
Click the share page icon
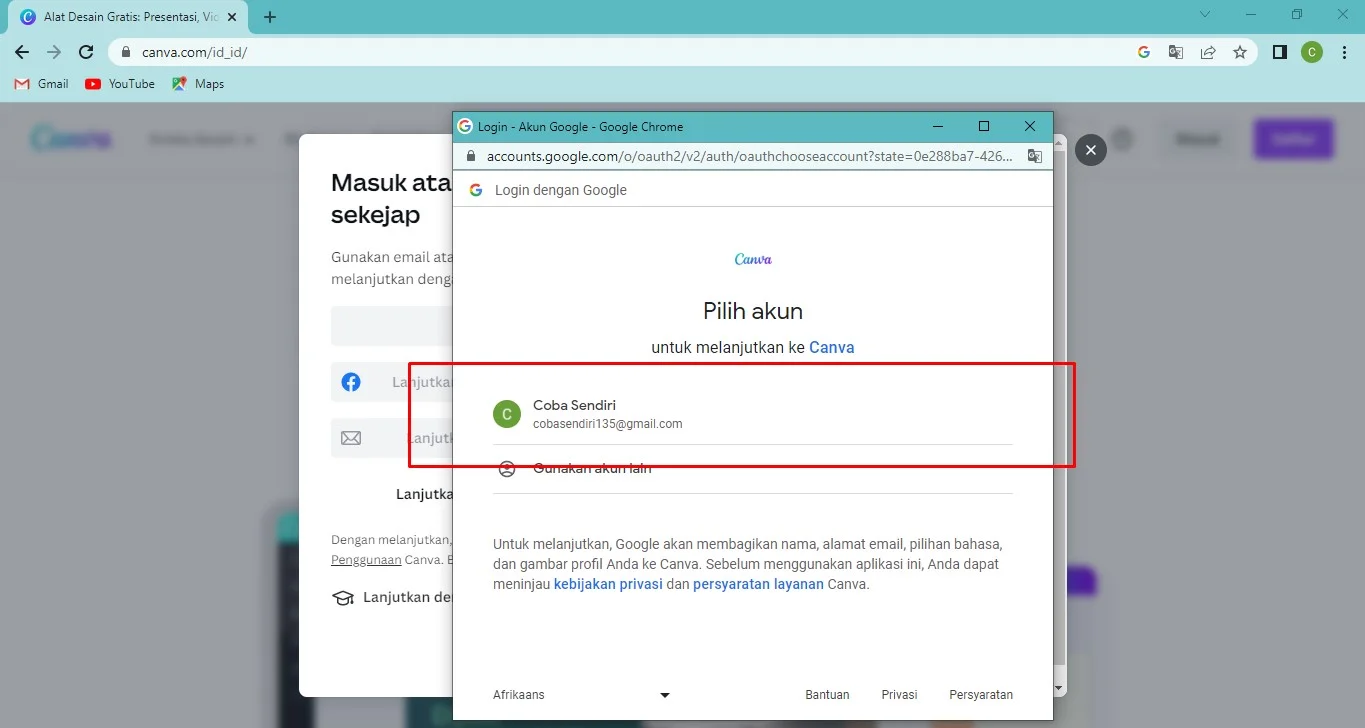1208,52
